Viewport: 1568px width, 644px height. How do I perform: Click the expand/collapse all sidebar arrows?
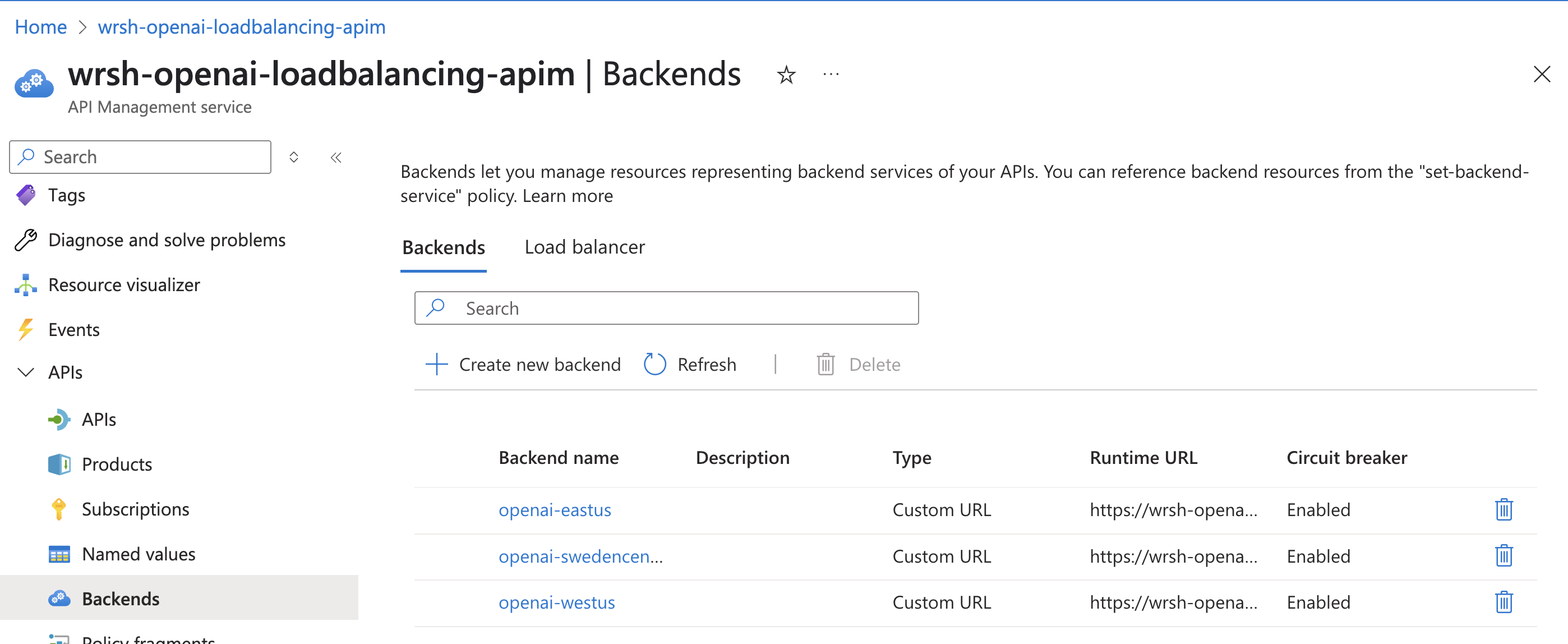click(x=293, y=157)
